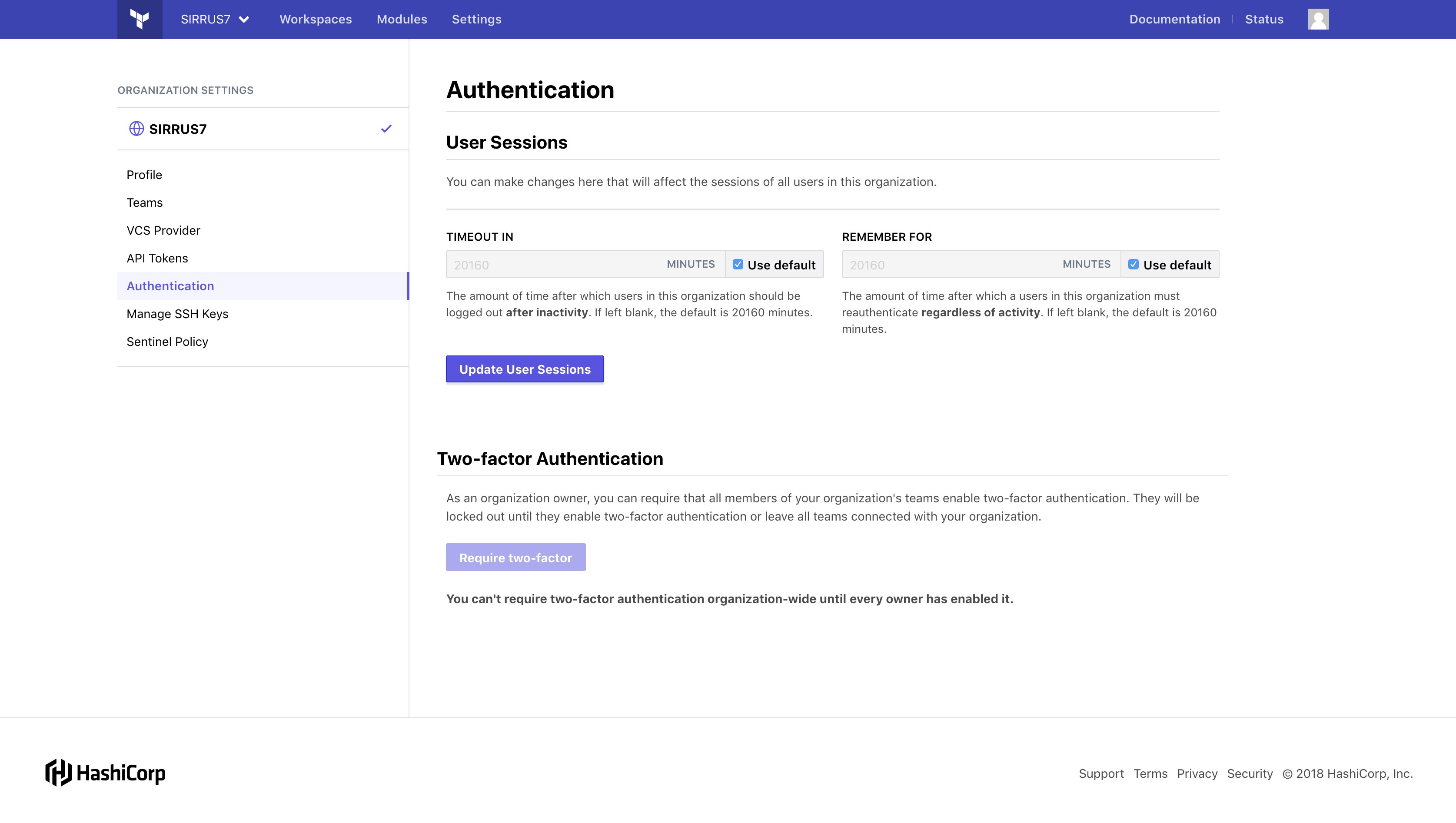The image size is (1456, 823).
Task: Open the Status page link
Action: tap(1264, 19)
